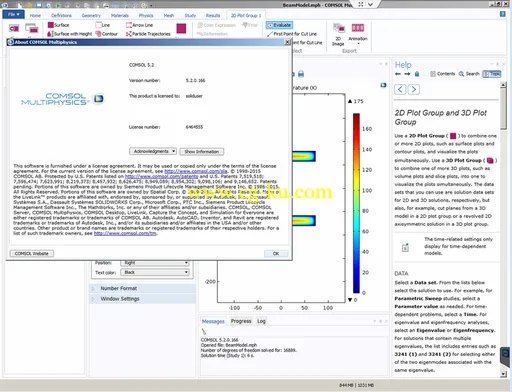The width and height of the screenshot is (512, 392).
Task: Add an Arrow Line plot
Action: point(139,25)
